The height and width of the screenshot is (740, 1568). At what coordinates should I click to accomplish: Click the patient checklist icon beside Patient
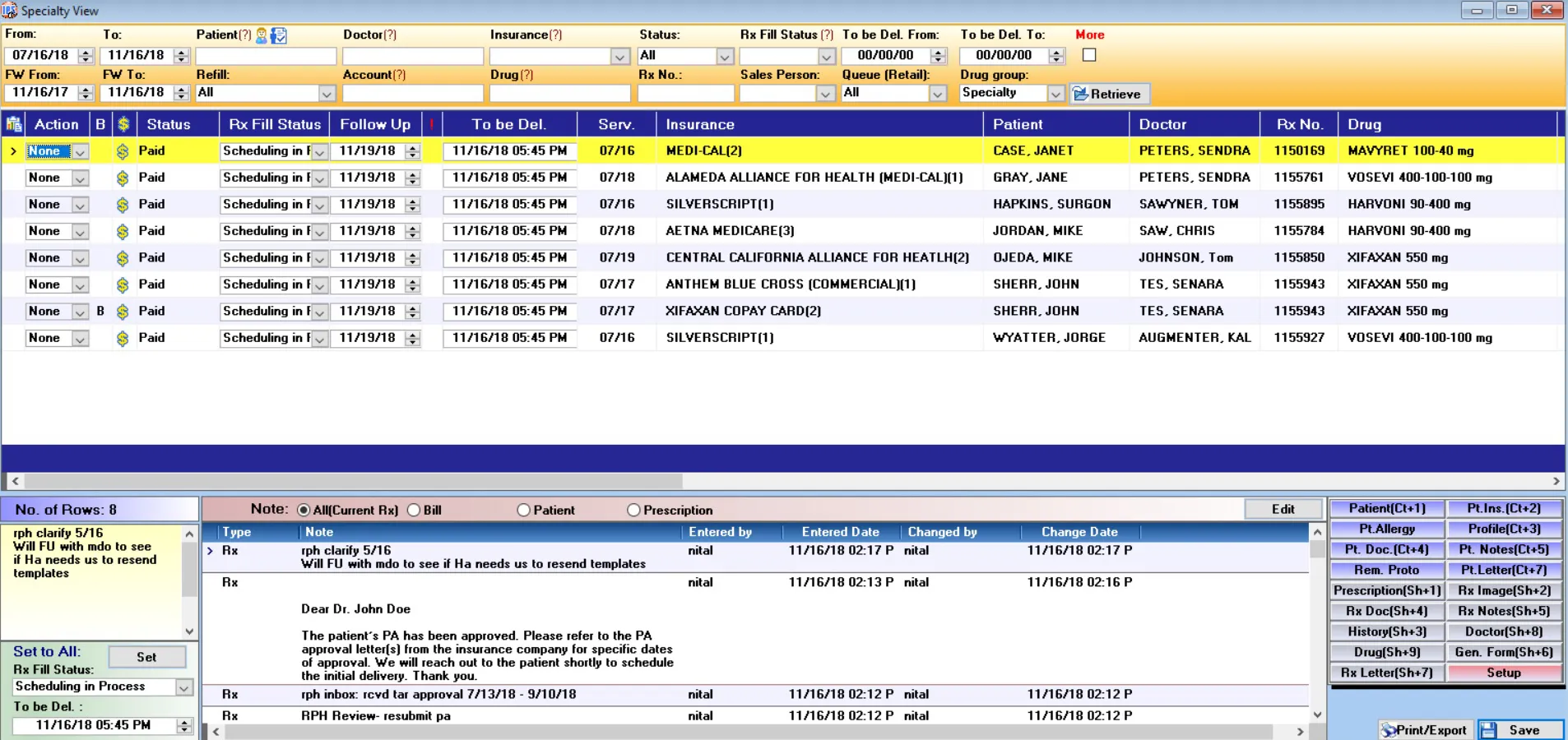(x=279, y=35)
